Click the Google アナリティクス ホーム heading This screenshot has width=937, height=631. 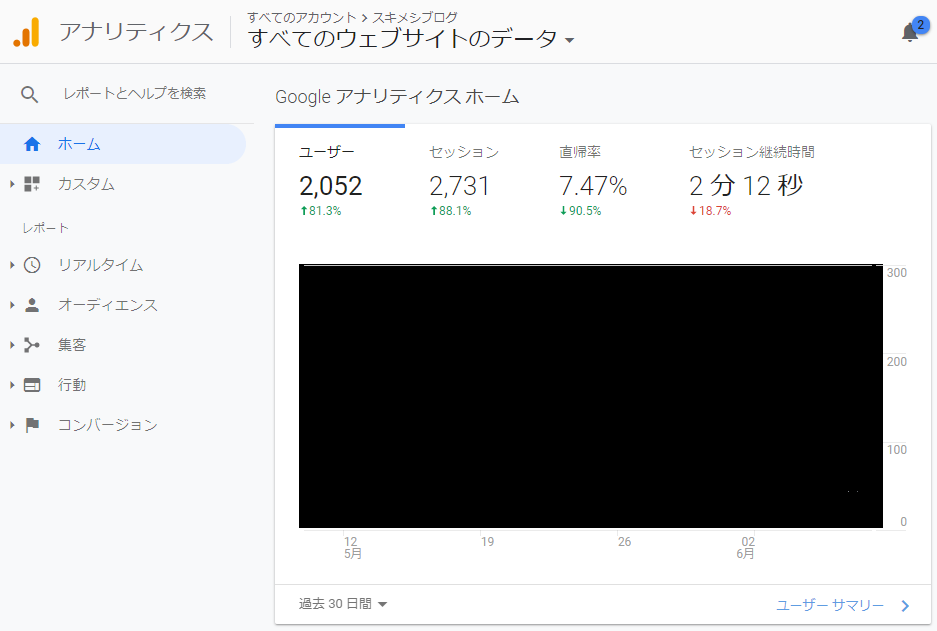tap(397, 97)
